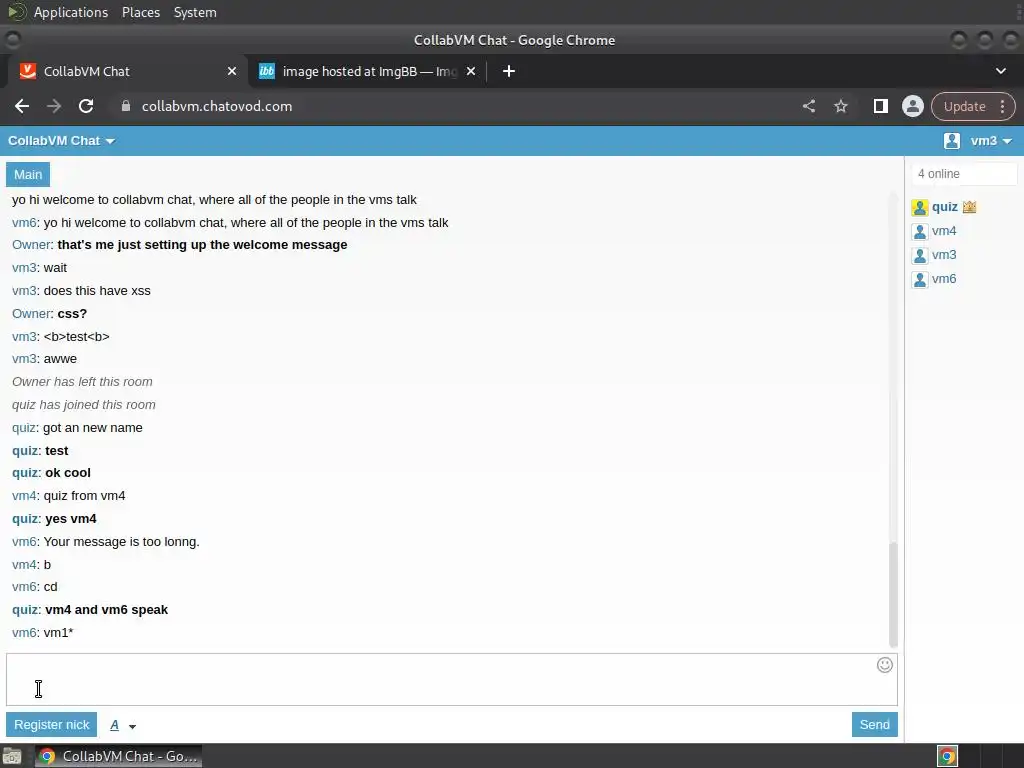This screenshot has width=1024, height=768.
Task: Click CollabVM tab favicon
Action: click(27, 71)
